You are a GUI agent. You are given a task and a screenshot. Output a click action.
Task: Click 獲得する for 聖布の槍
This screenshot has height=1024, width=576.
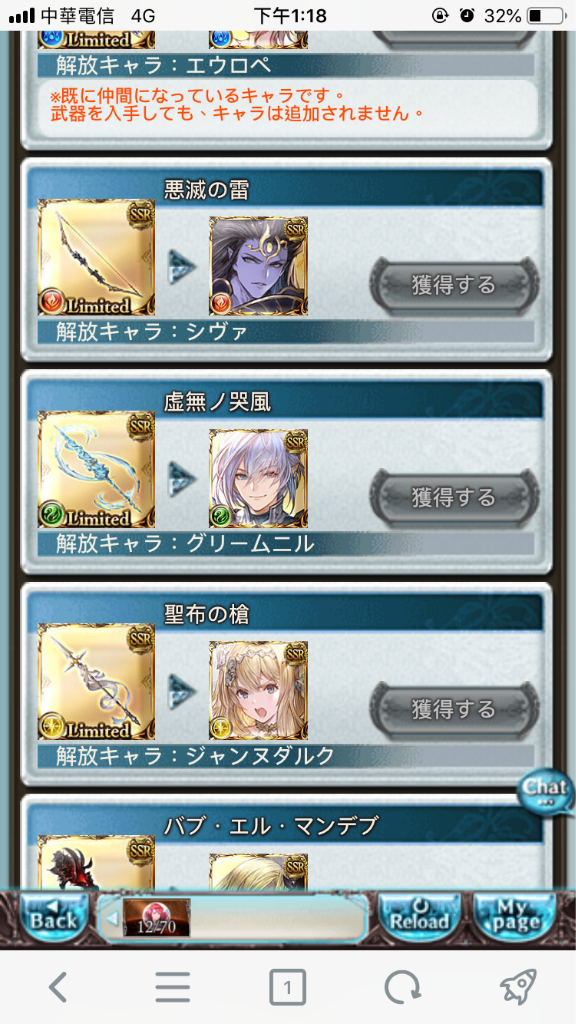pyautogui.click(x=455, y=710)
